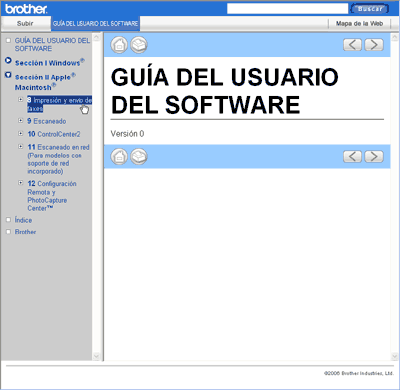Click the Buscar button

pyautogui.click(x=370, y=9)
